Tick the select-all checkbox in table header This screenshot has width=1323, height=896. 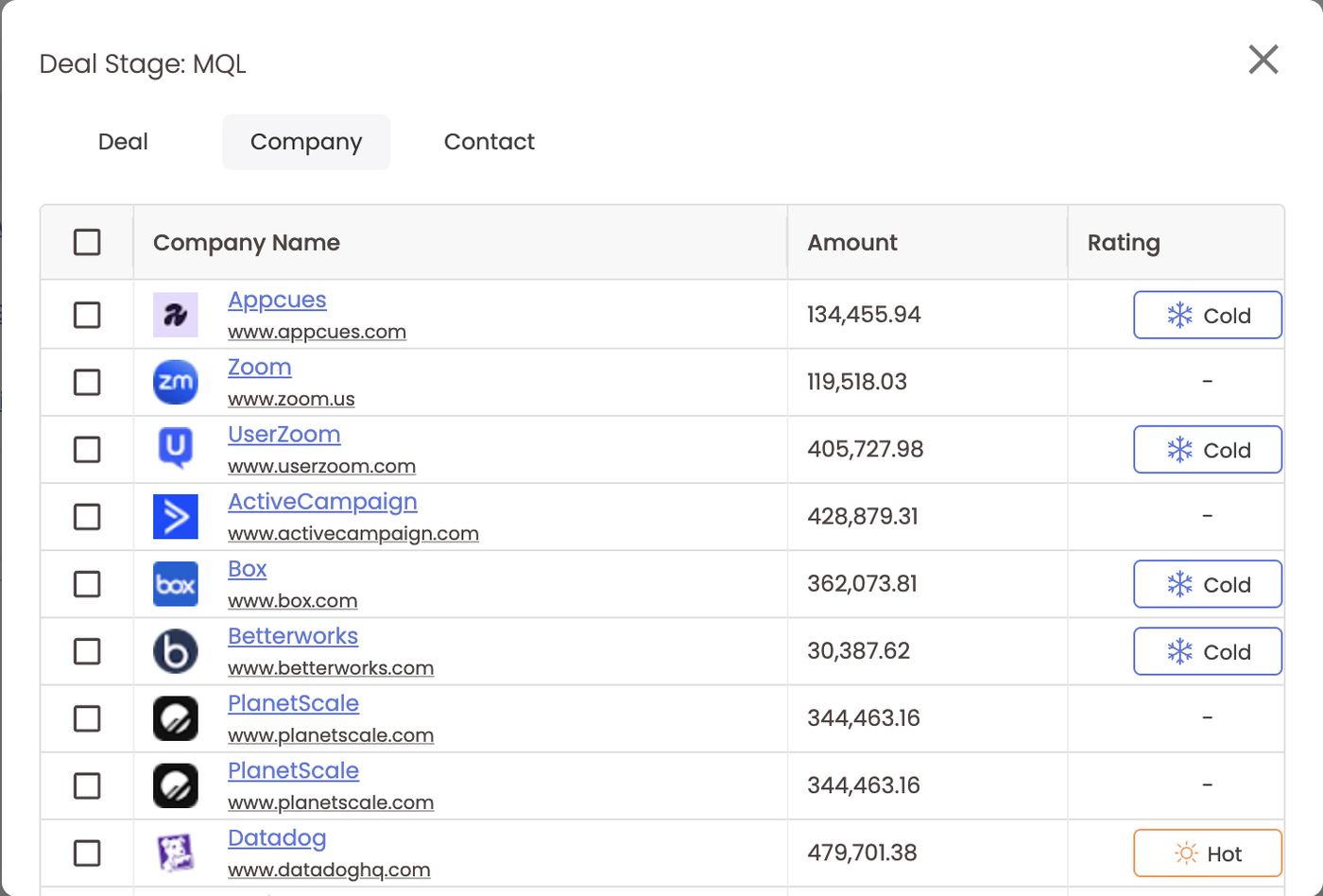[87, 242]
